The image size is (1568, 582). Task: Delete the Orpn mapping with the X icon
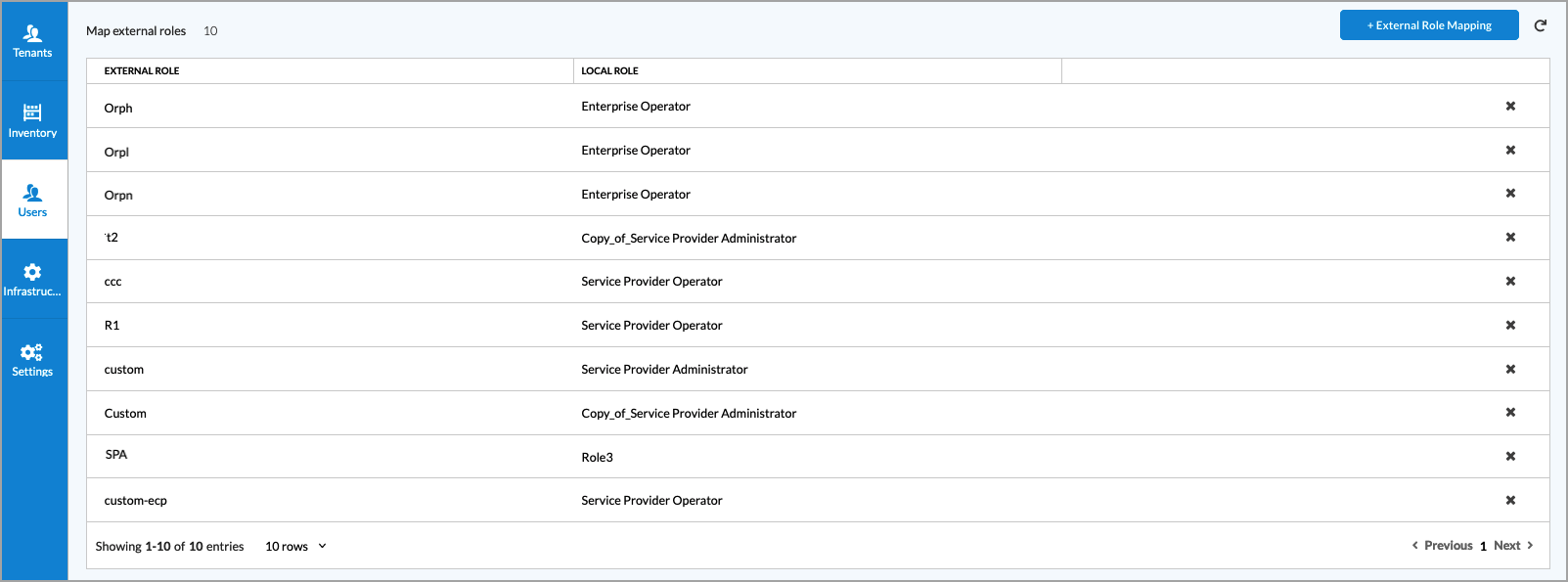(x=1510, y=194)
